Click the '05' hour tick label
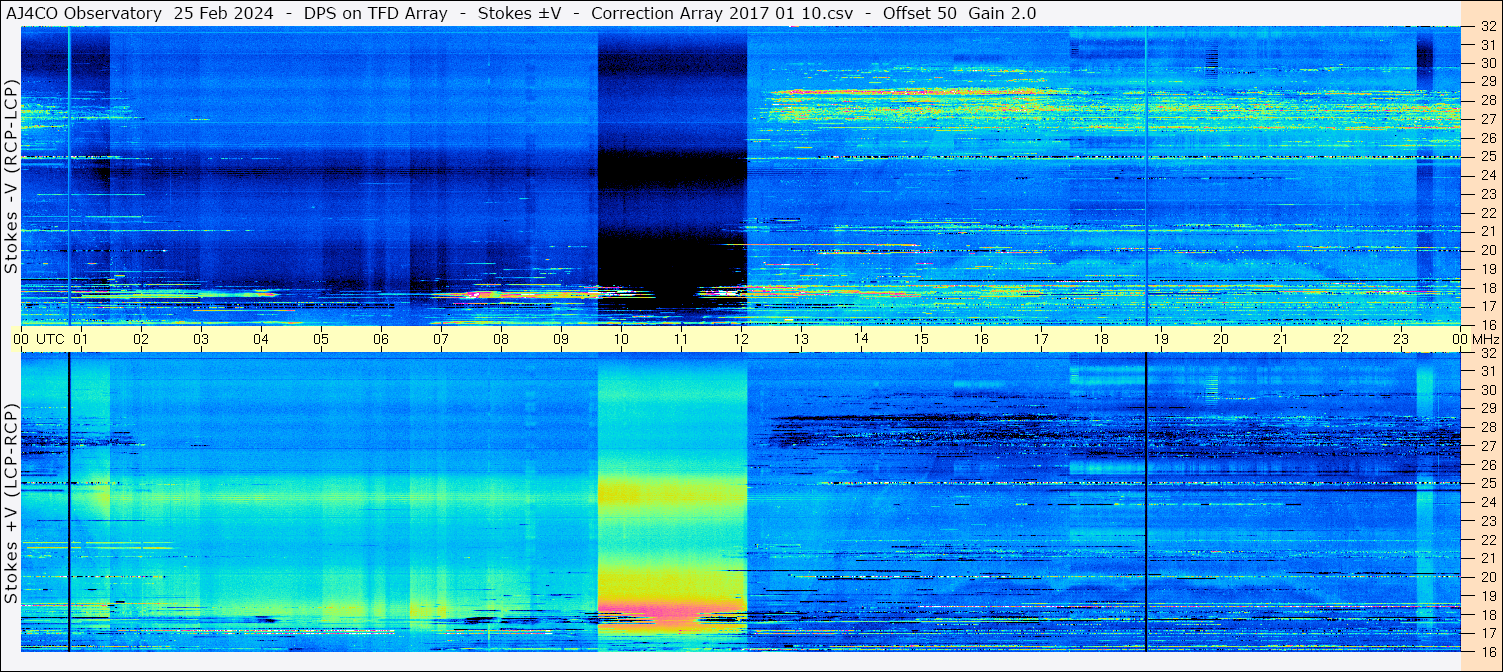Screen dimensions: 1503x672 tap(321, 339)
